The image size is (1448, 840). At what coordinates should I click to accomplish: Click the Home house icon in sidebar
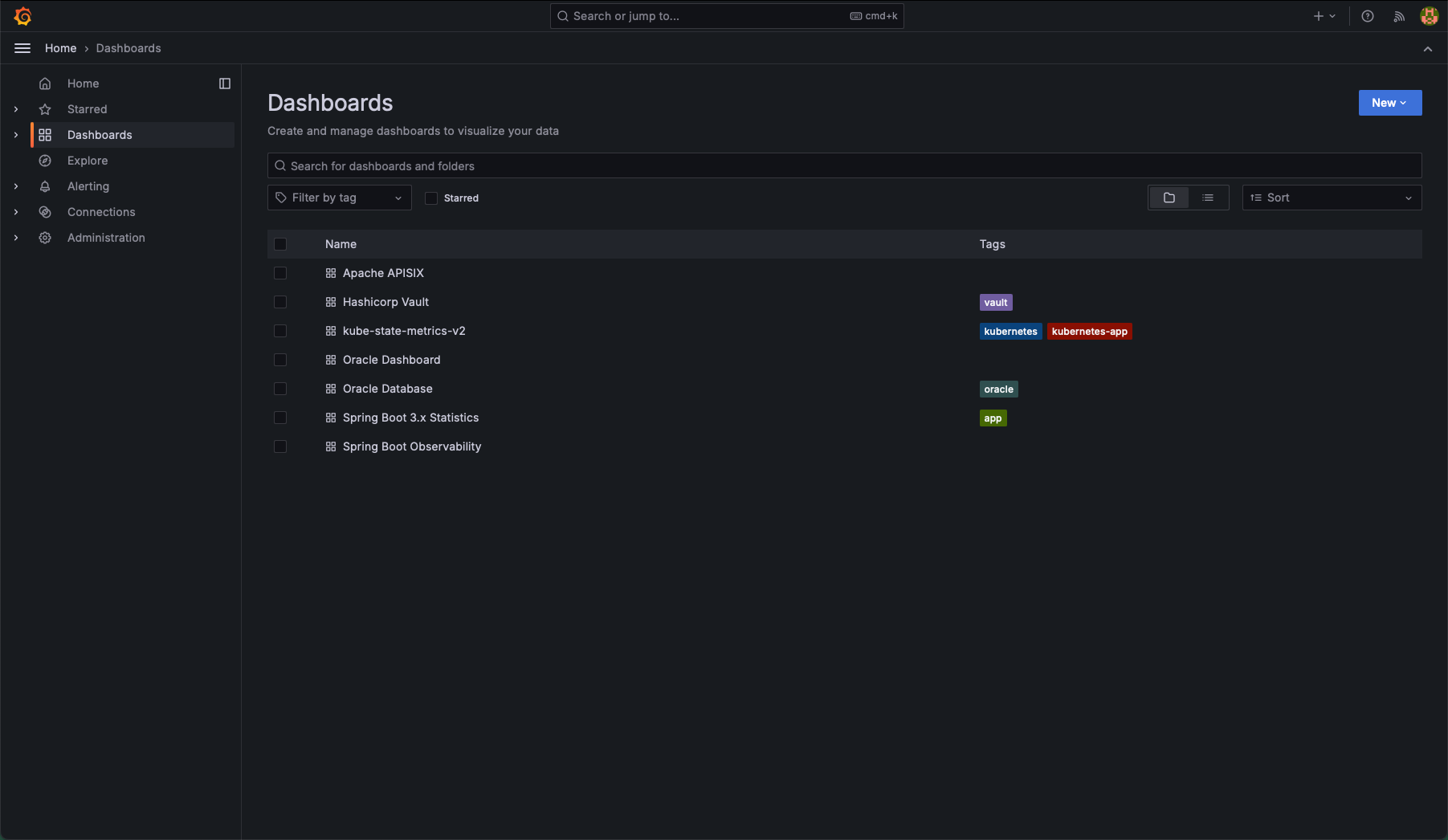click(x=45, y=84)
